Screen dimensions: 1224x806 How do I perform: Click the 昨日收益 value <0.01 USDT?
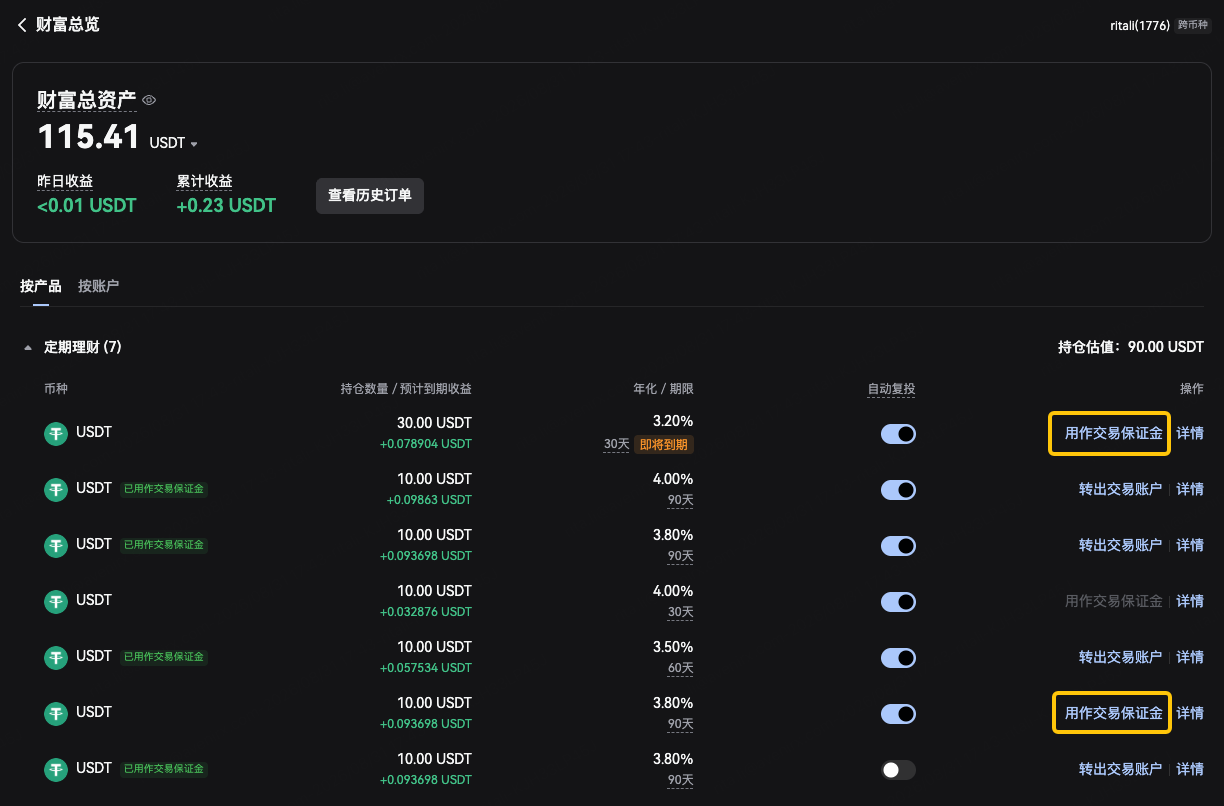coord(87,205)
